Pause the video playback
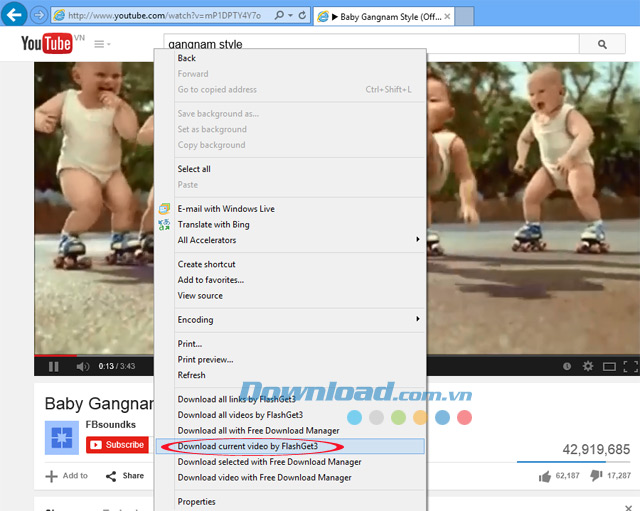This screenshot has height=511, width=640. click(x=53, y=367)
